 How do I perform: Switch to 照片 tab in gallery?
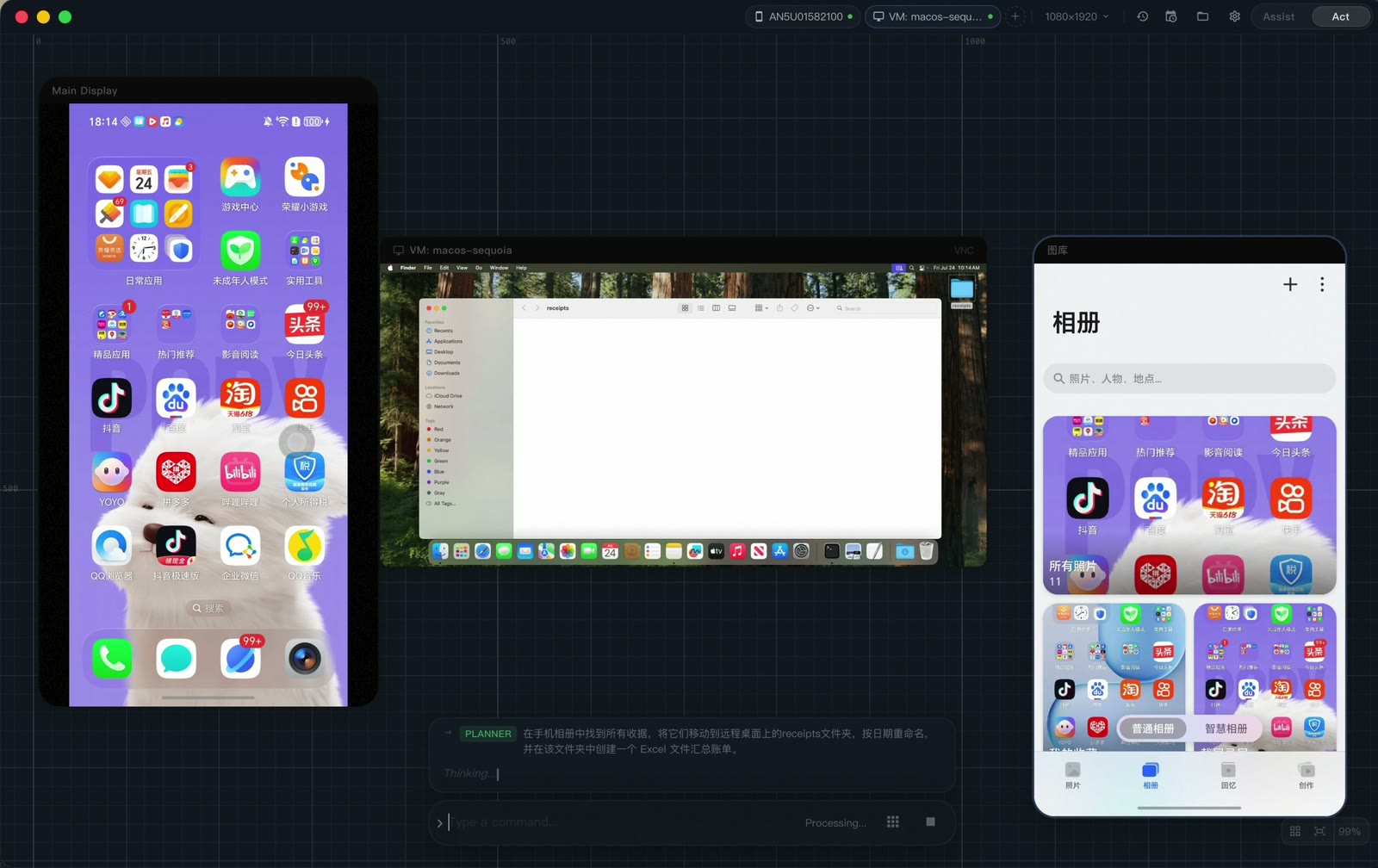1072,775
